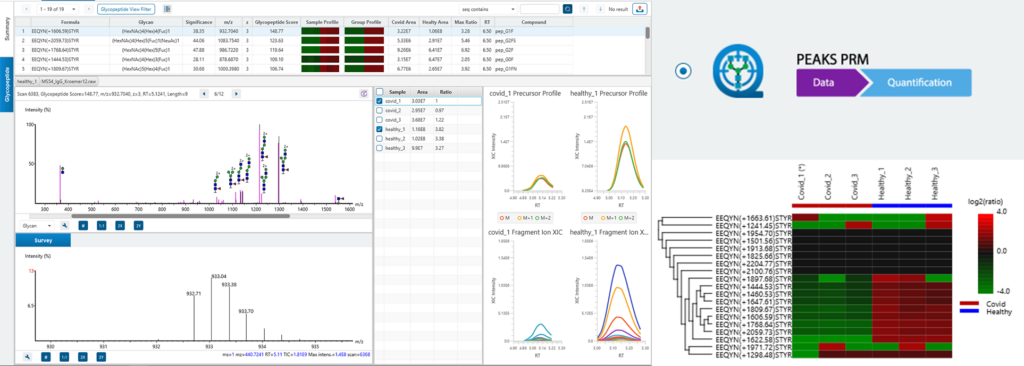
Task: Open the column chooser icon beside Glycopeptide View Filter
Action: coord(168,10)
